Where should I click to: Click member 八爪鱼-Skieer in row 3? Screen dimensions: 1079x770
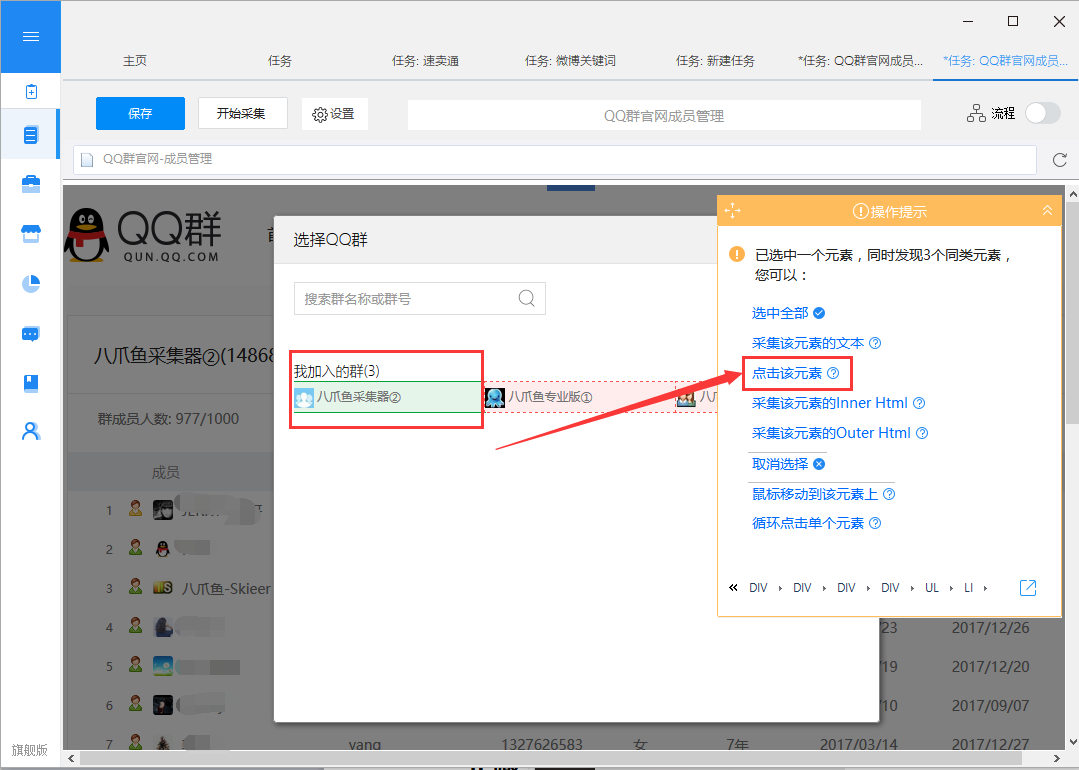[226, 589]
